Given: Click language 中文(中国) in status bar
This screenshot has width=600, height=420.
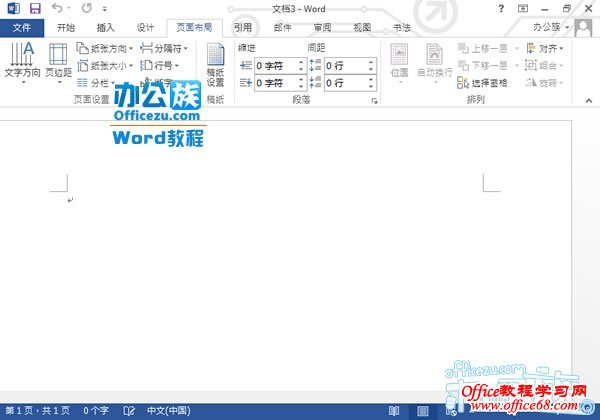Looking at the screenshot, I should [x=169, y=411].
